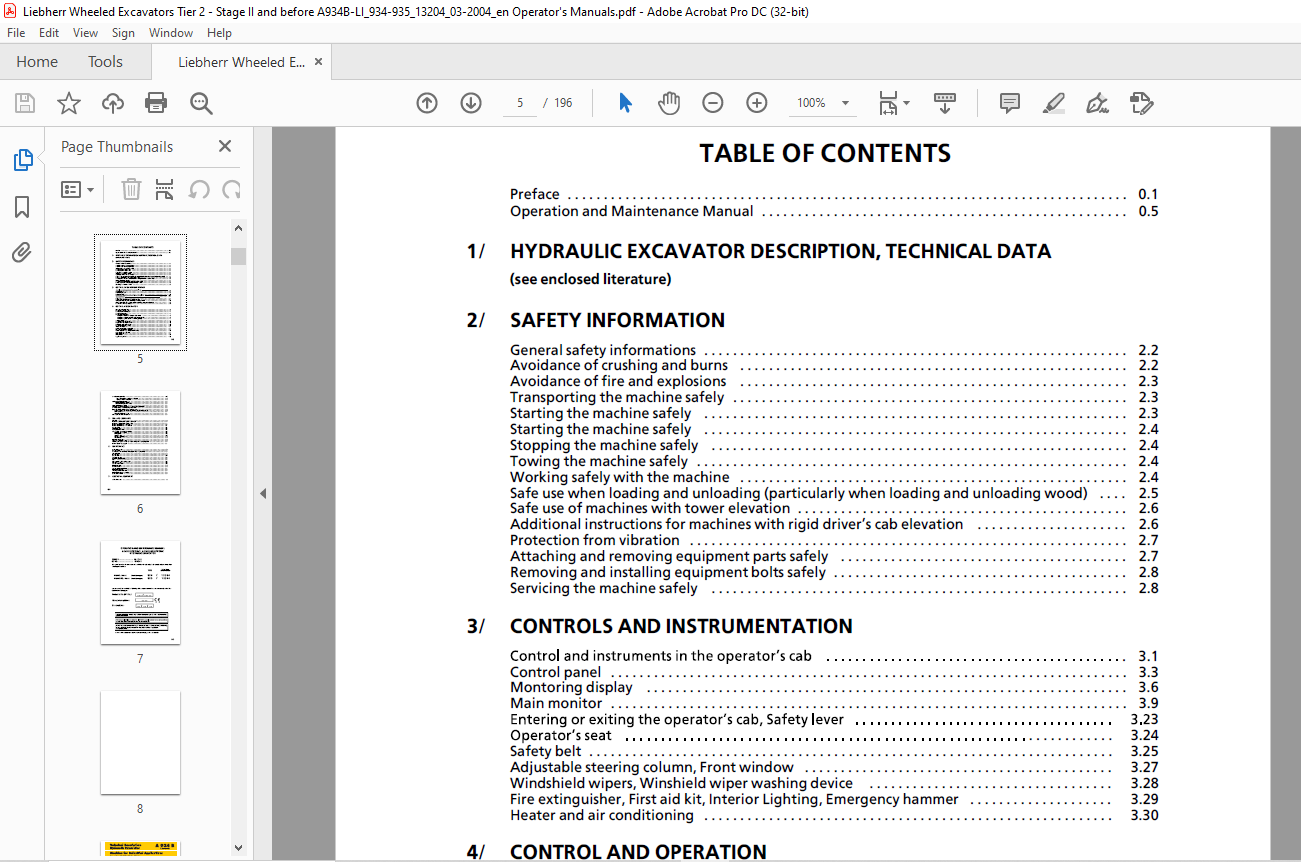Viewport: 1301px width, 862px height.
Task: Open the Sign menu
Action: point(123,33)
